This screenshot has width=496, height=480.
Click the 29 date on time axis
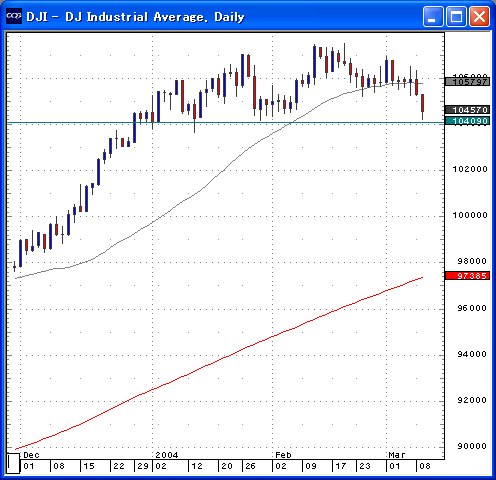[143, 466]
